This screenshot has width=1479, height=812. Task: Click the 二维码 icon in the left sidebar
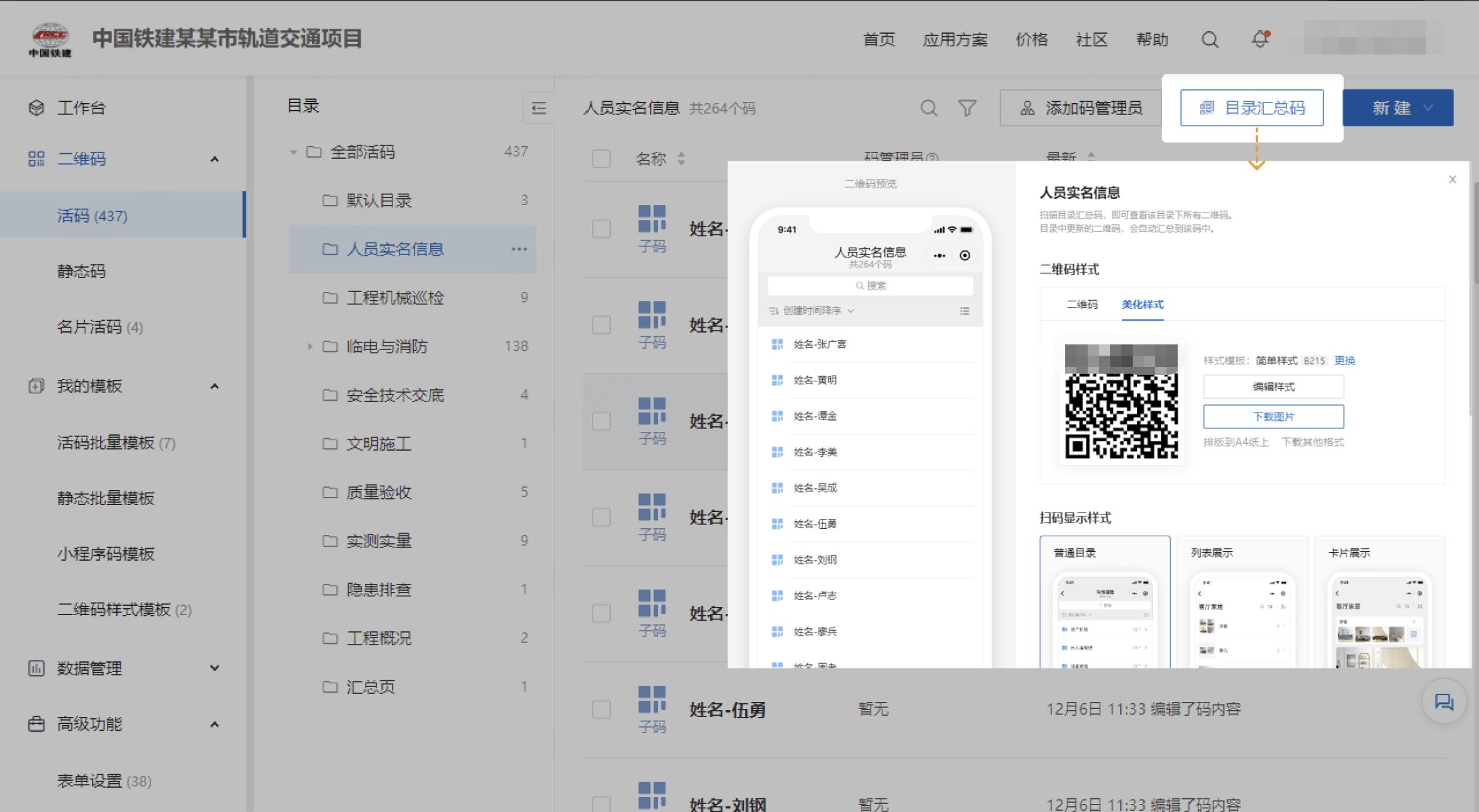(x=36, y=158)
